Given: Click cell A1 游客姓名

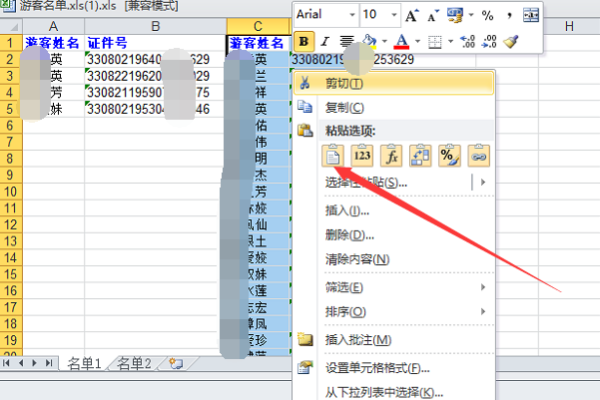Looking at the screenshot, I should tap(54, 43).
